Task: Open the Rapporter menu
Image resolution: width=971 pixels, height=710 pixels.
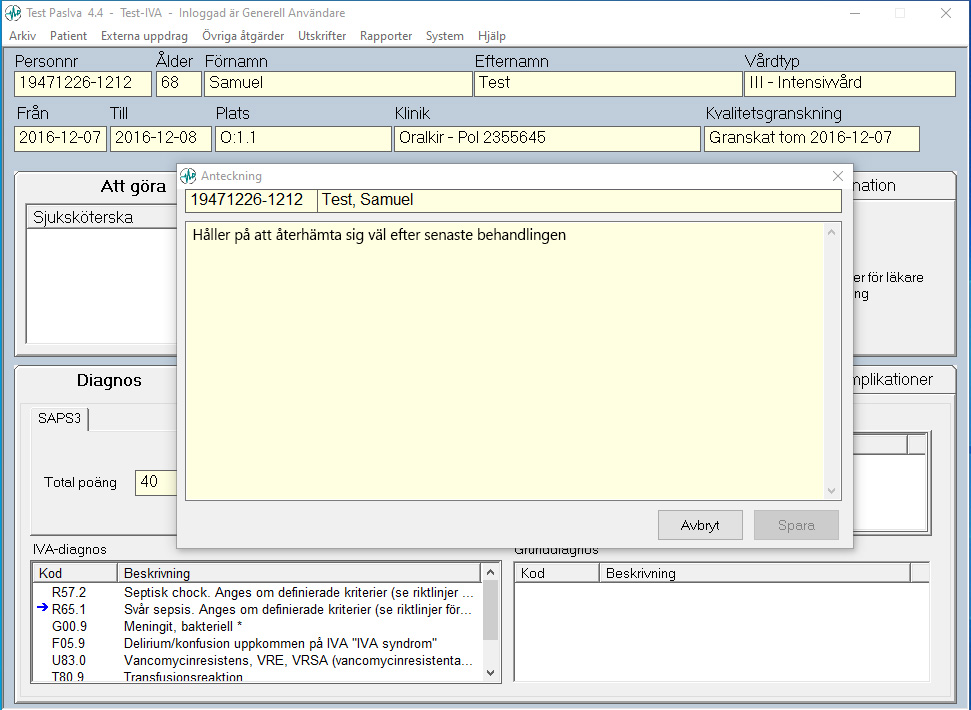Action: (x=386, y=36)
